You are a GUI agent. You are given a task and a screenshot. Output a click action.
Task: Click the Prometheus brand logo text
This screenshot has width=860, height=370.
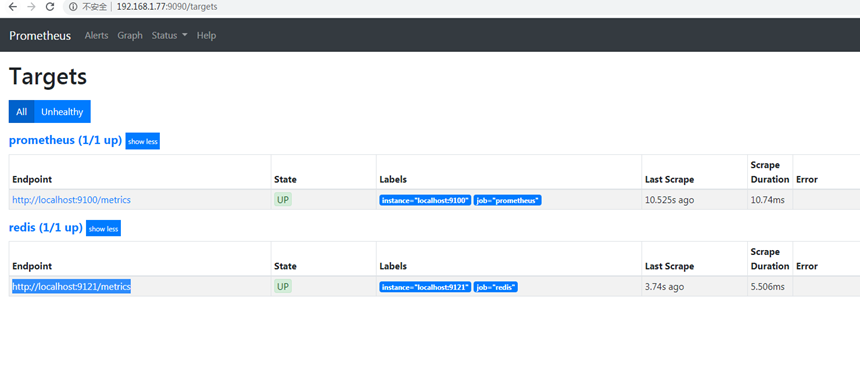pos(40,36)
